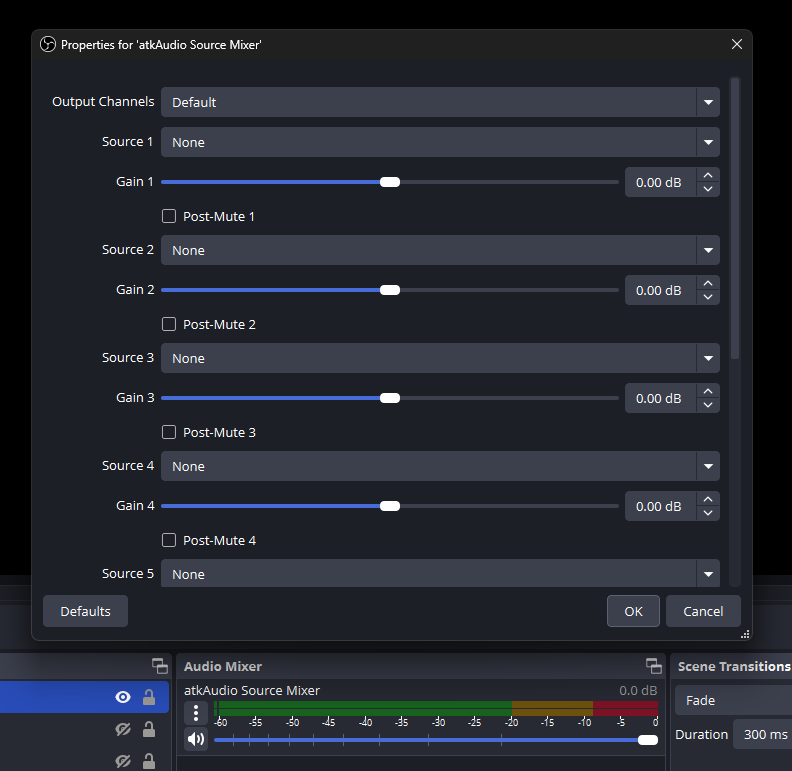The height and width of the screenshot is (771, 792).
Task: Open the Output Channels dropdown
Action: pos(439,102)
